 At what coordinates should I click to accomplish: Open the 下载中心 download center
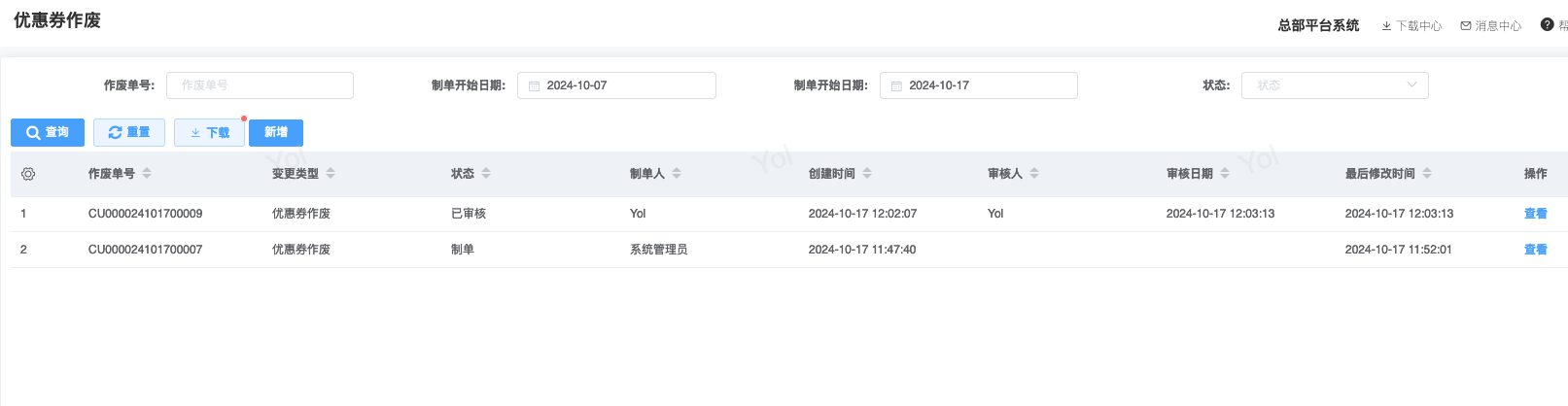1411,26
